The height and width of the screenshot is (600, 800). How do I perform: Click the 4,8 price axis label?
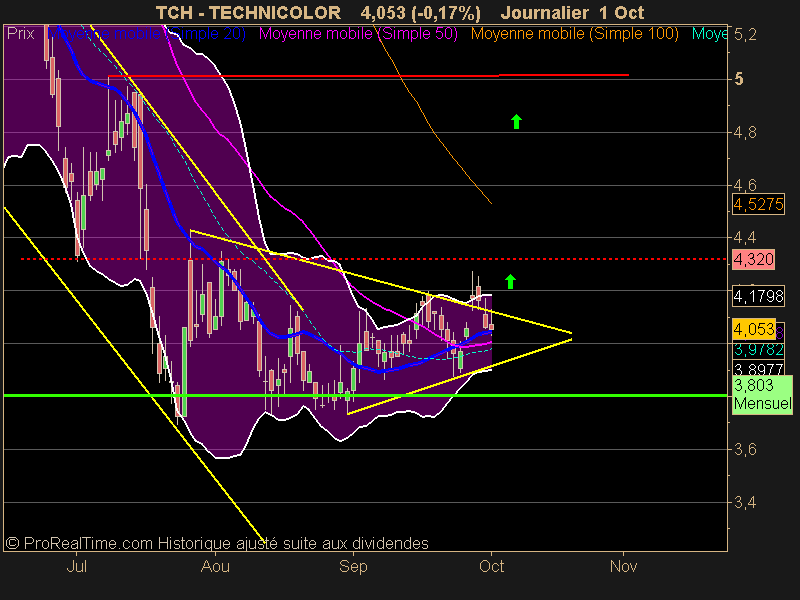(745, 133)
